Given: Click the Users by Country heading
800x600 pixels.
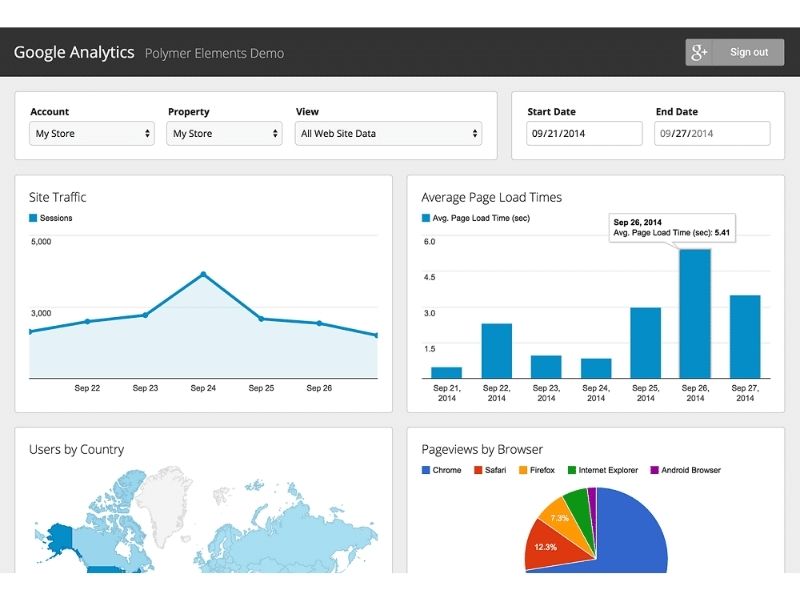Looking at the screenshot, I should pos(77,449).
